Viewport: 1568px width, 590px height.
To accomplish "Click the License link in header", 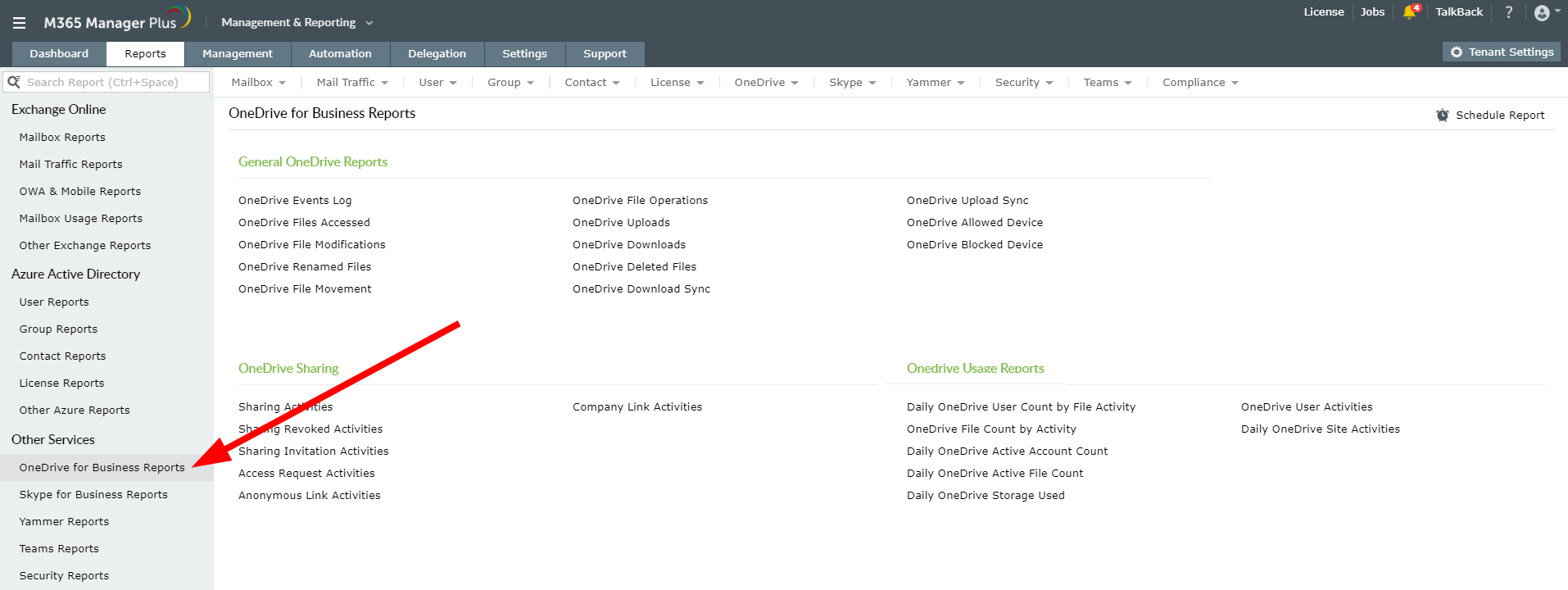I will click(1324, 11).
